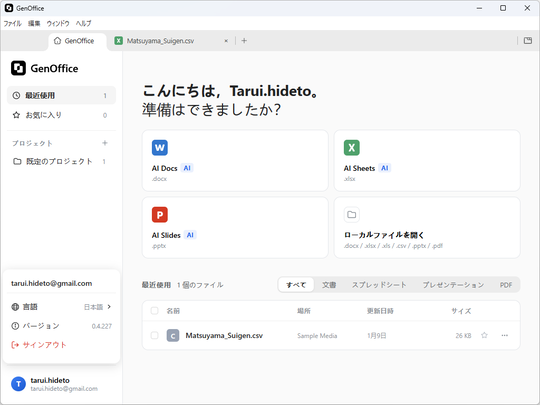Click the plus icon next to プロジェクト
The image size is (540, 405).
pyautogui.click(x=105, y=143)
